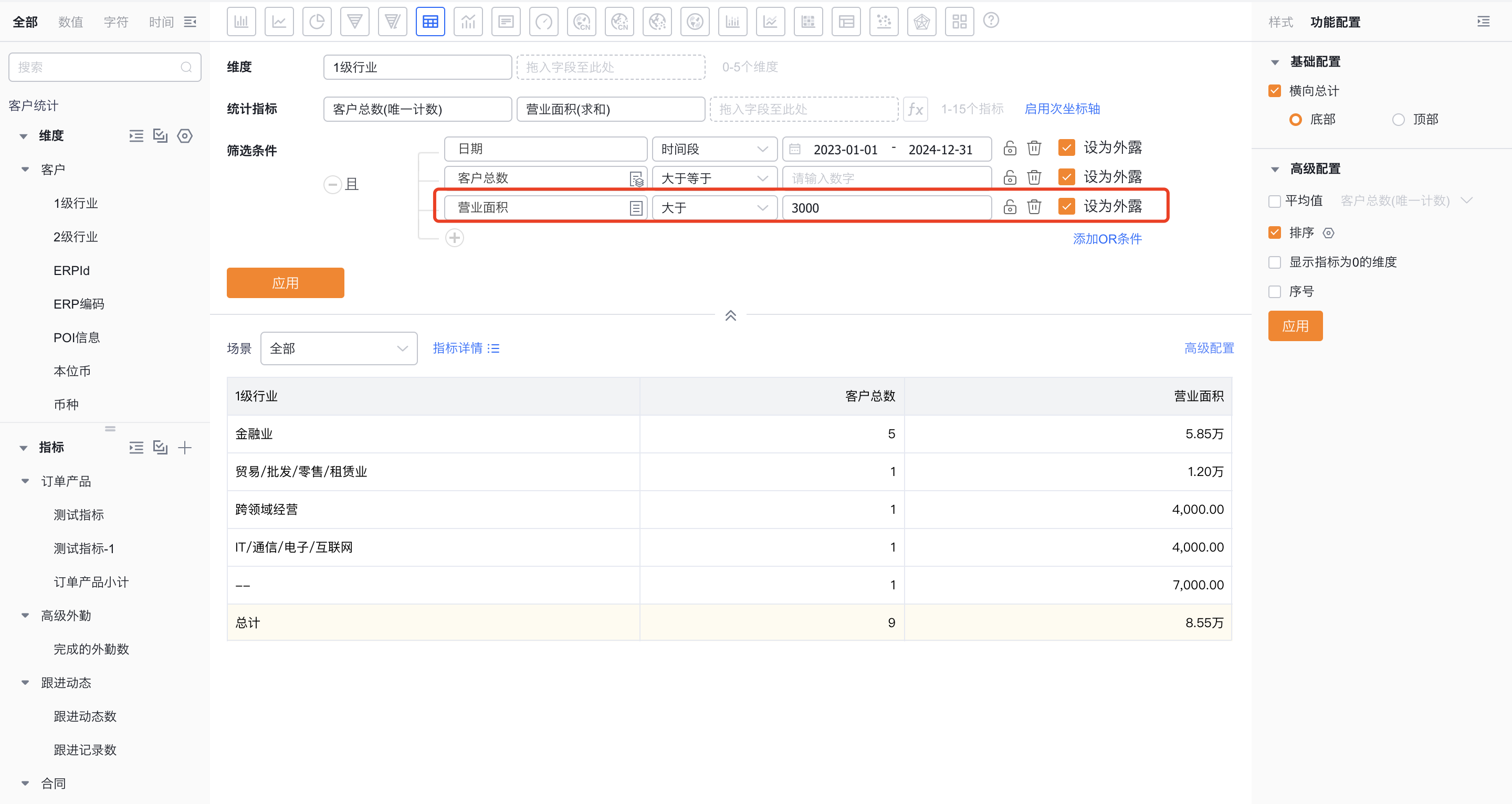Collapse the 维度 section in left panel
This screenshot has width=1512, height=804.
tap(24, 135)
